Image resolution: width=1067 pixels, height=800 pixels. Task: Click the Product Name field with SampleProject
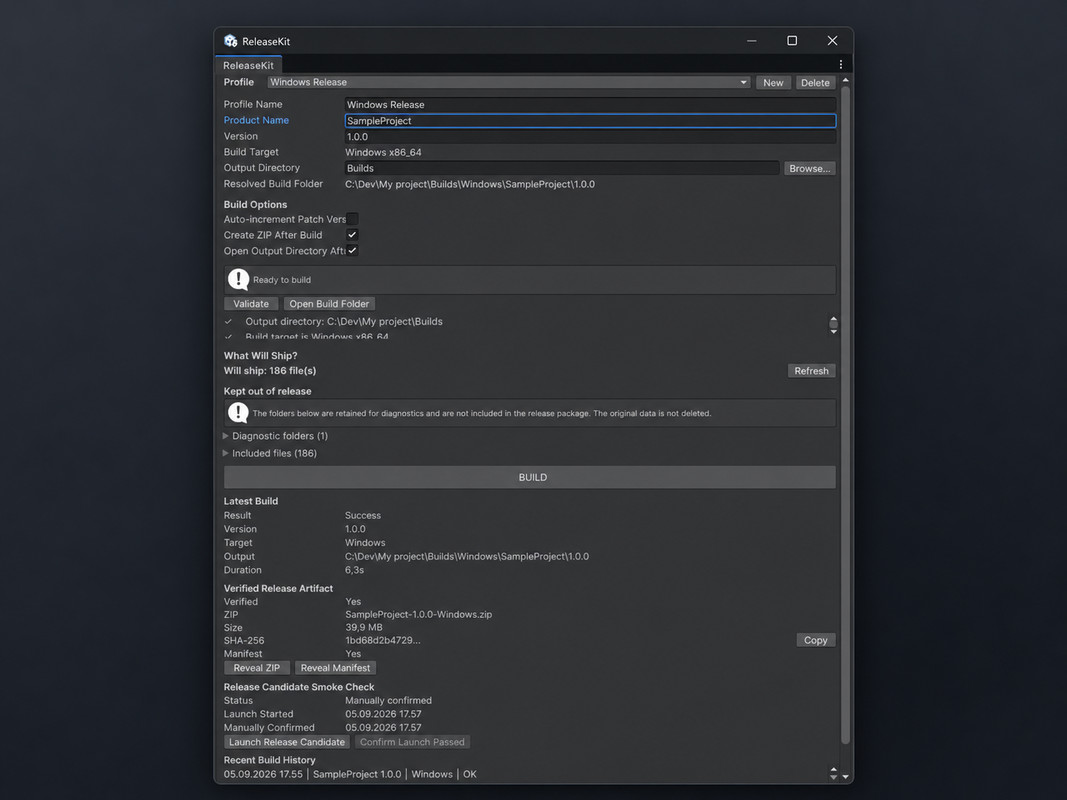pos(590,120)
